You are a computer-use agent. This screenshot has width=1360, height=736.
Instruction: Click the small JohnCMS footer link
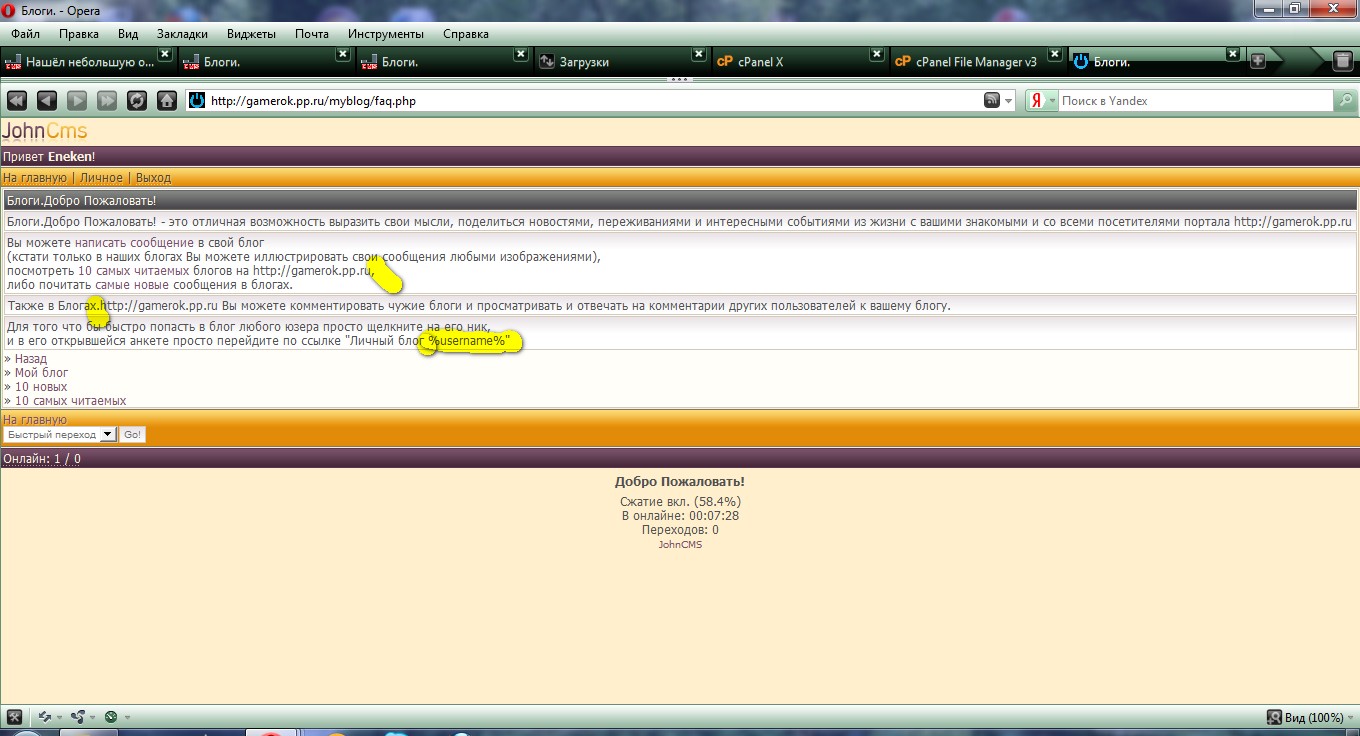(680, 545)
